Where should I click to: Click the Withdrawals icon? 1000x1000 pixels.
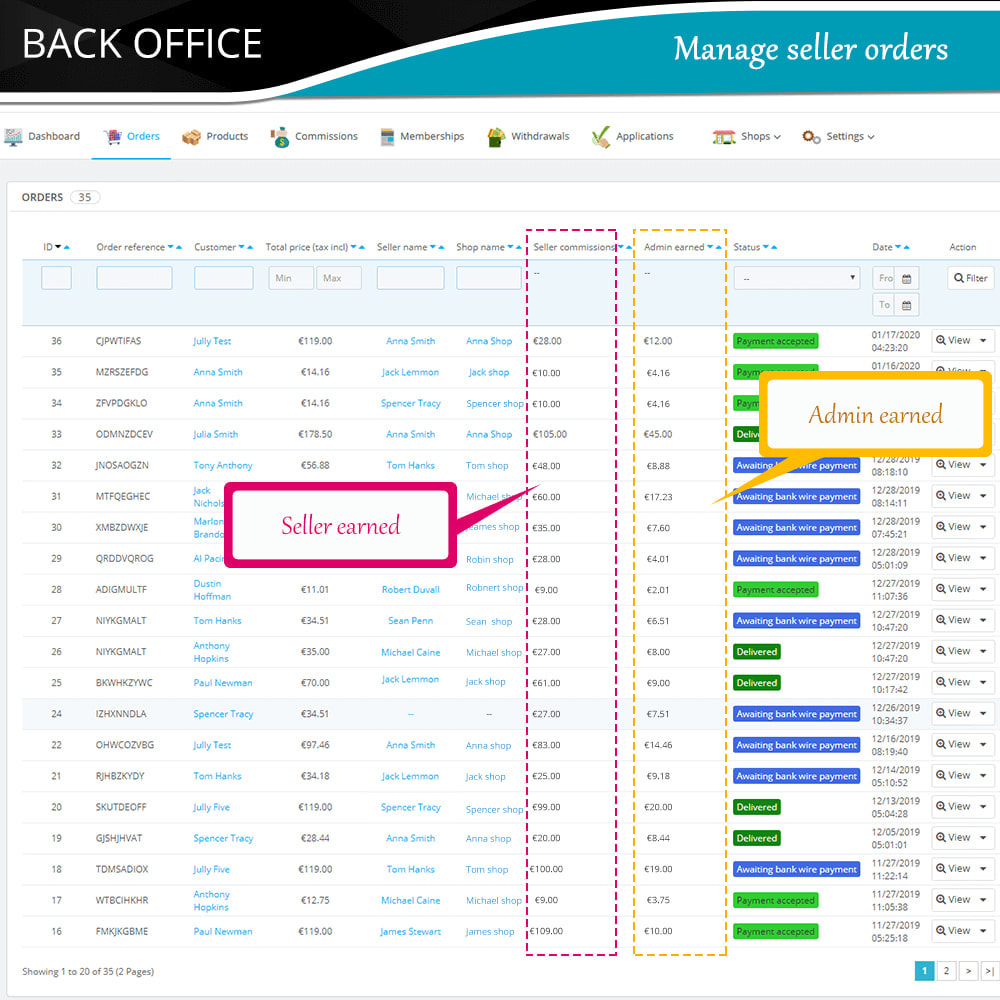[496, 137]
